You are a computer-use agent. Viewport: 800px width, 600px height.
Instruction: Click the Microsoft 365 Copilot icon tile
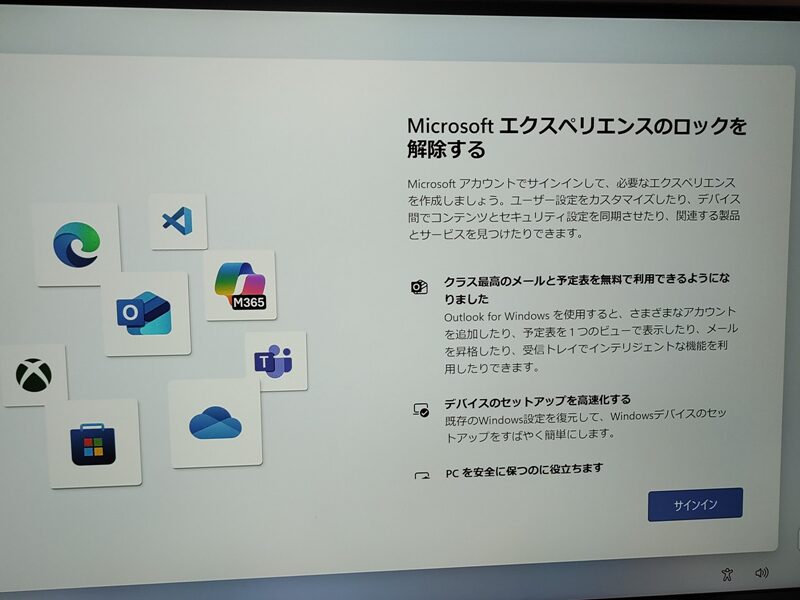coord(240,285)
